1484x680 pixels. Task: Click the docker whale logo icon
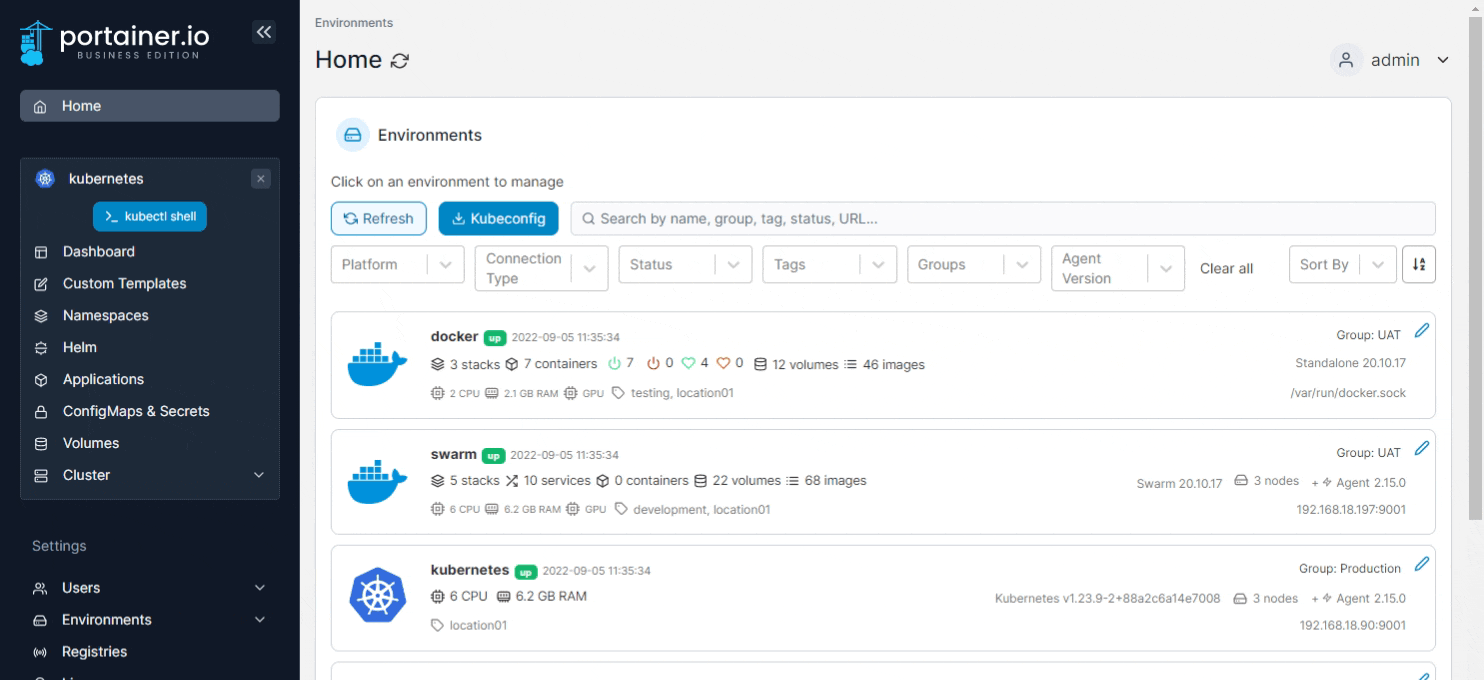(x=377, y=364)
